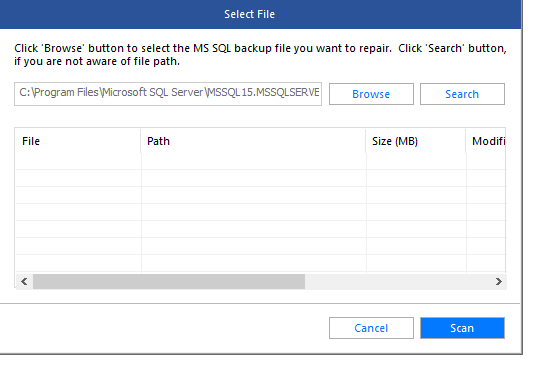Select the bottom empty row in file list
This screenshot has height=365, width=533.
click(261, 263)
